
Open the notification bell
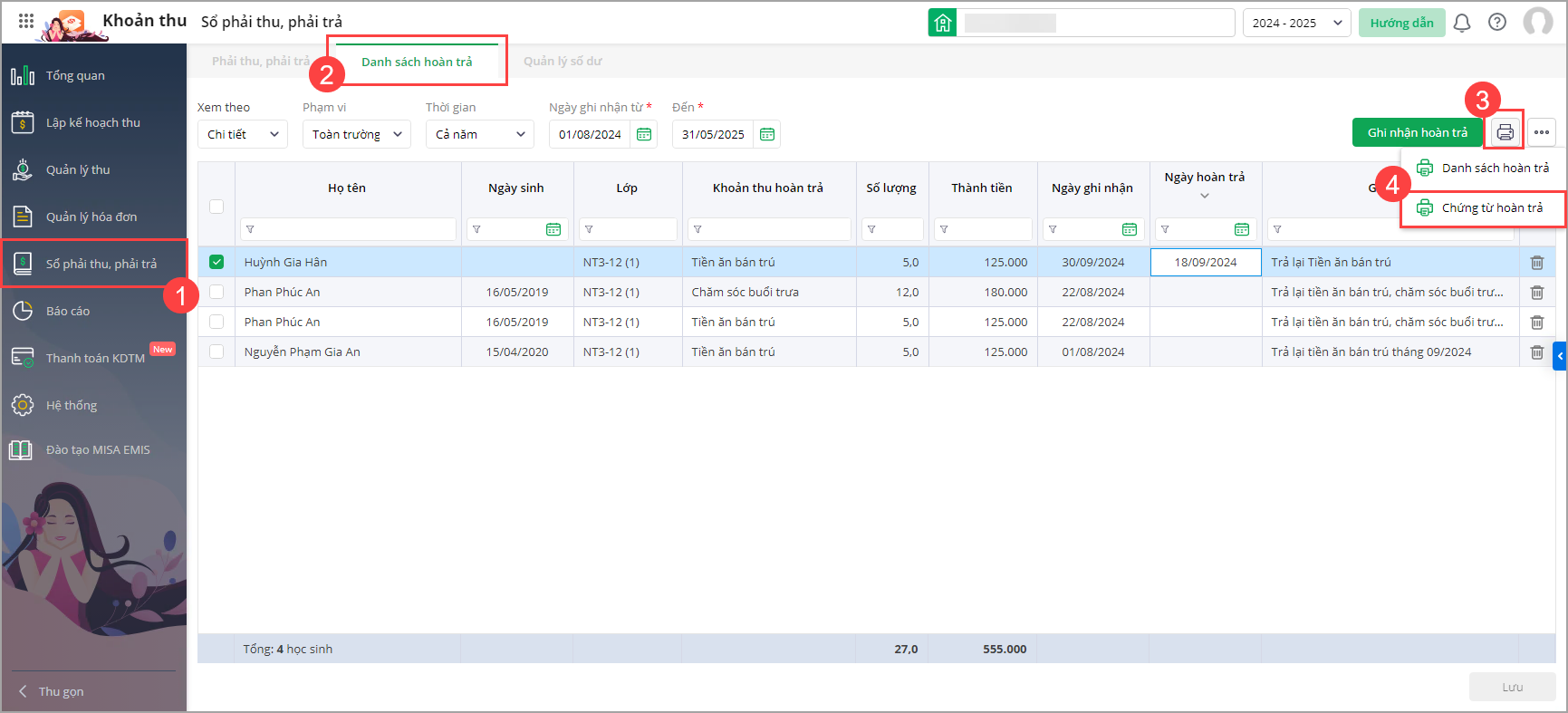point(1462,23)
